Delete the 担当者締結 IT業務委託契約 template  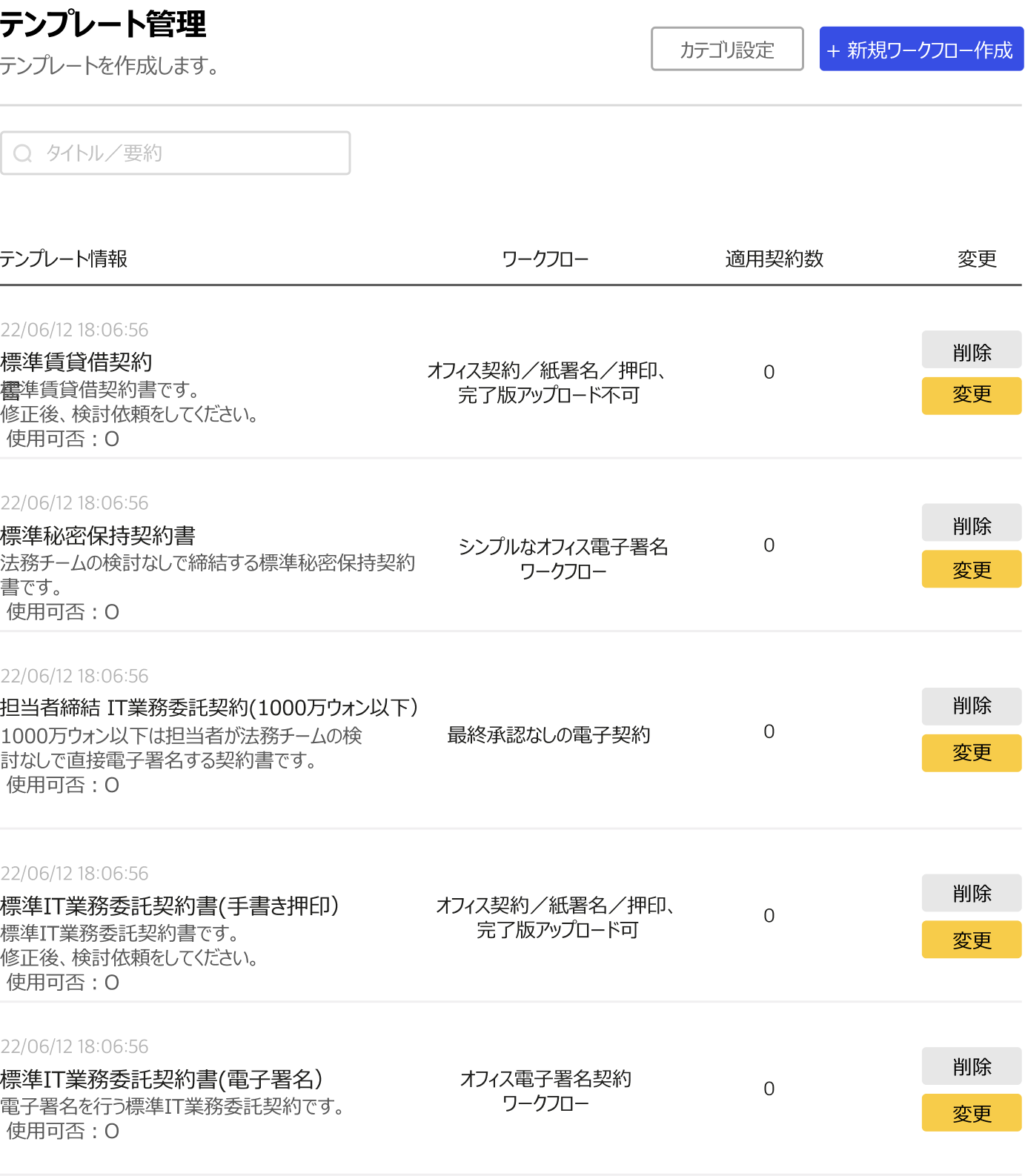[971, 706]
